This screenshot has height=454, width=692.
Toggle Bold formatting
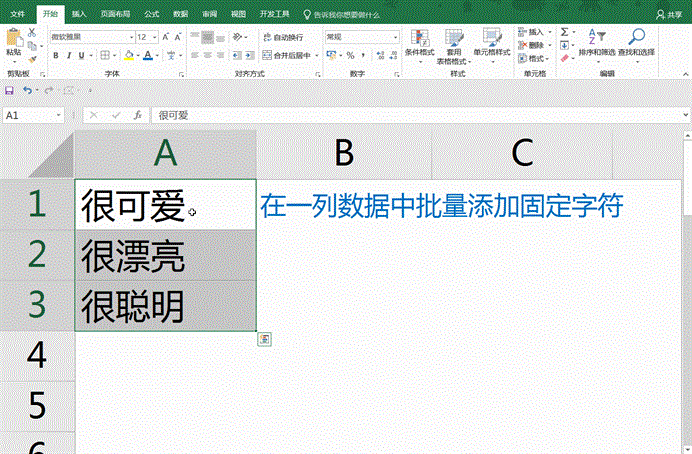[x=55, y=55]
